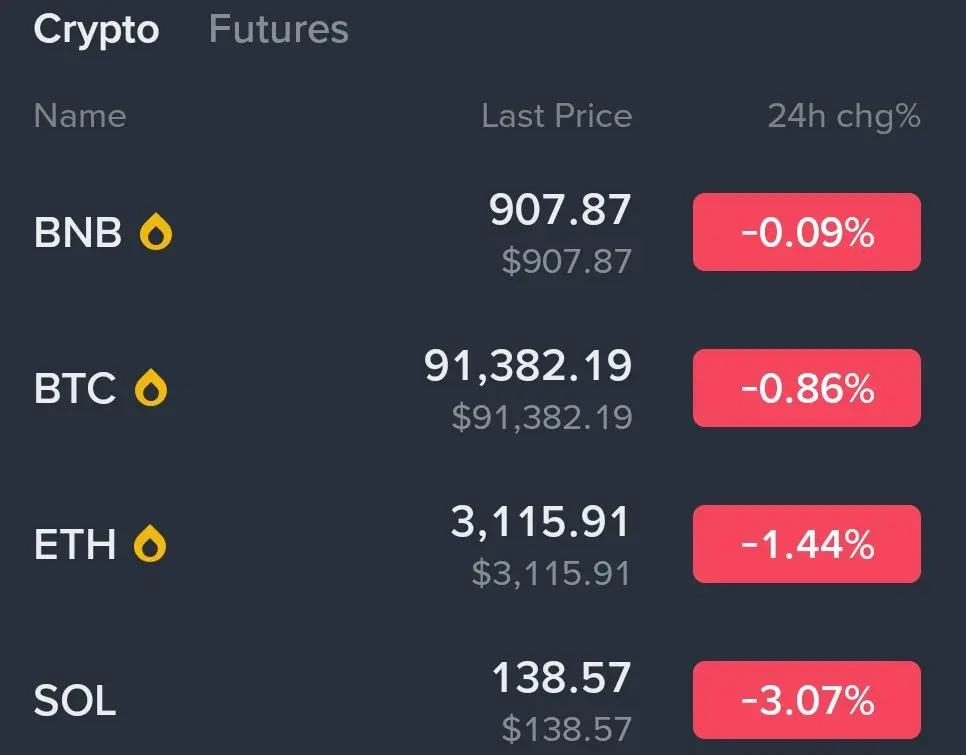
Task: Open the BTC trading pair name
Action: pos(75,388)
